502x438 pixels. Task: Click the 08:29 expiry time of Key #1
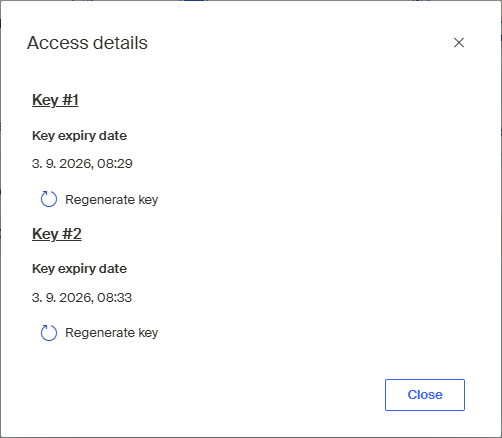point(115,164)
